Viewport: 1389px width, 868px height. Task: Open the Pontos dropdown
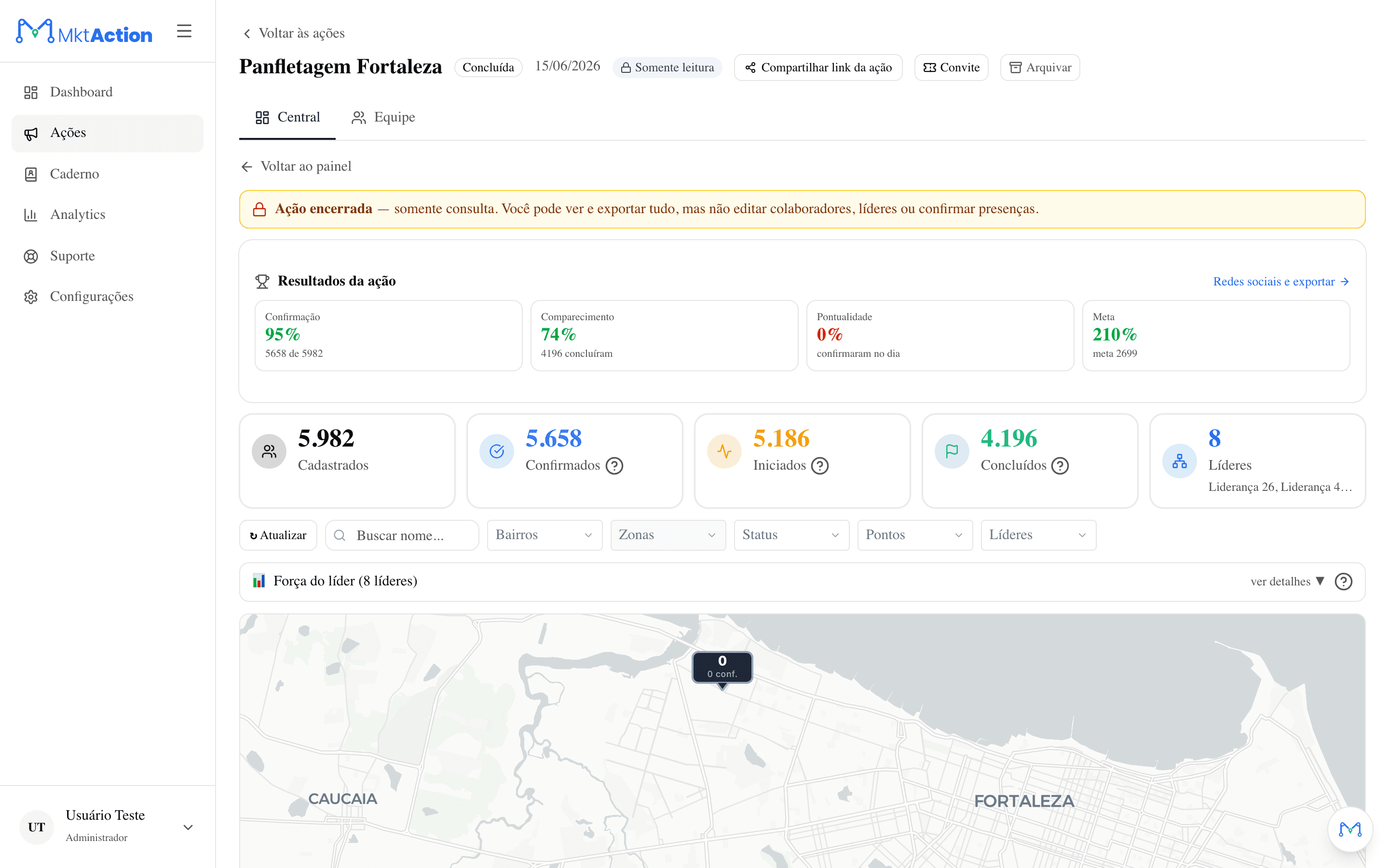[914, 535]
